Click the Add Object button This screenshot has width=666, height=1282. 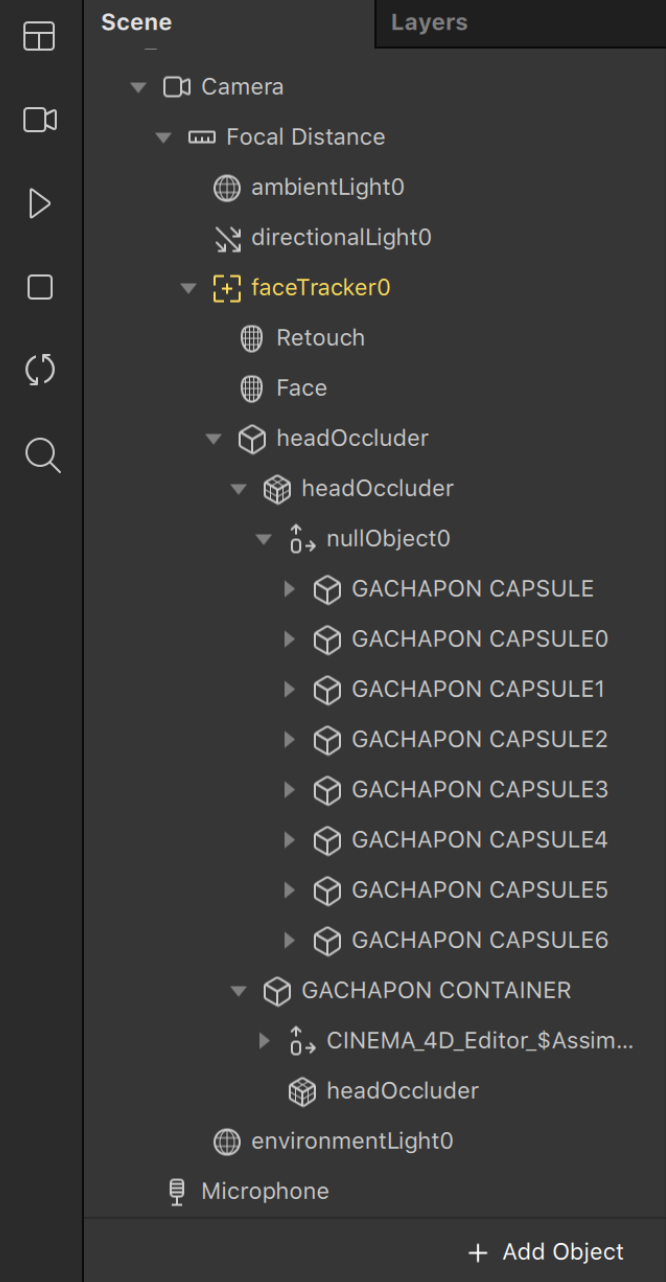[546, 1252]
